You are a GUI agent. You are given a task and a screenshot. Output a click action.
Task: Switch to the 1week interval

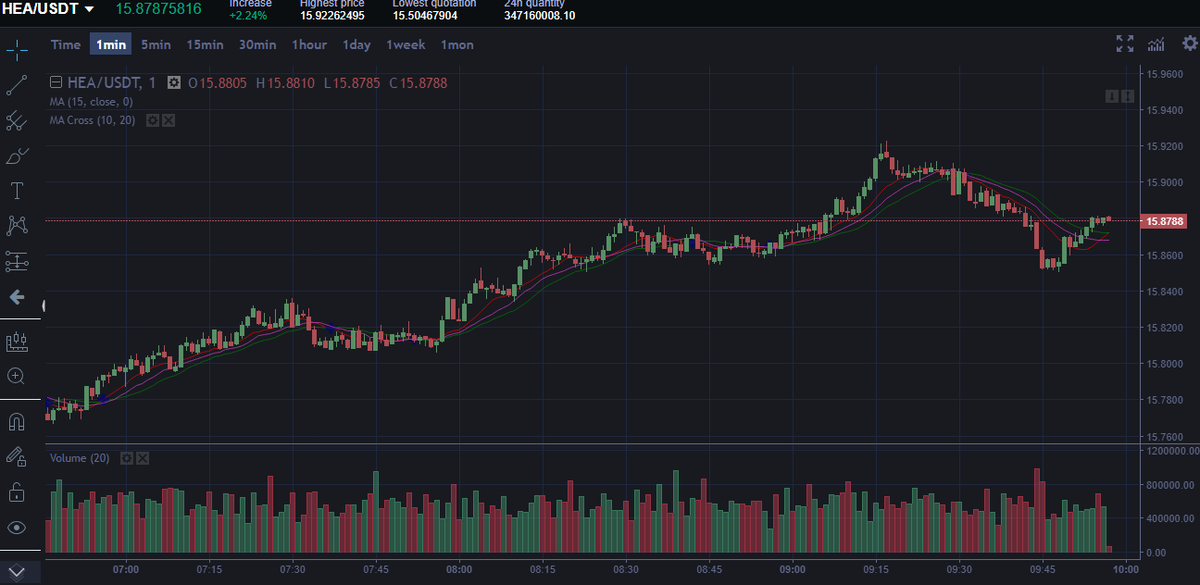pos(406,44)
